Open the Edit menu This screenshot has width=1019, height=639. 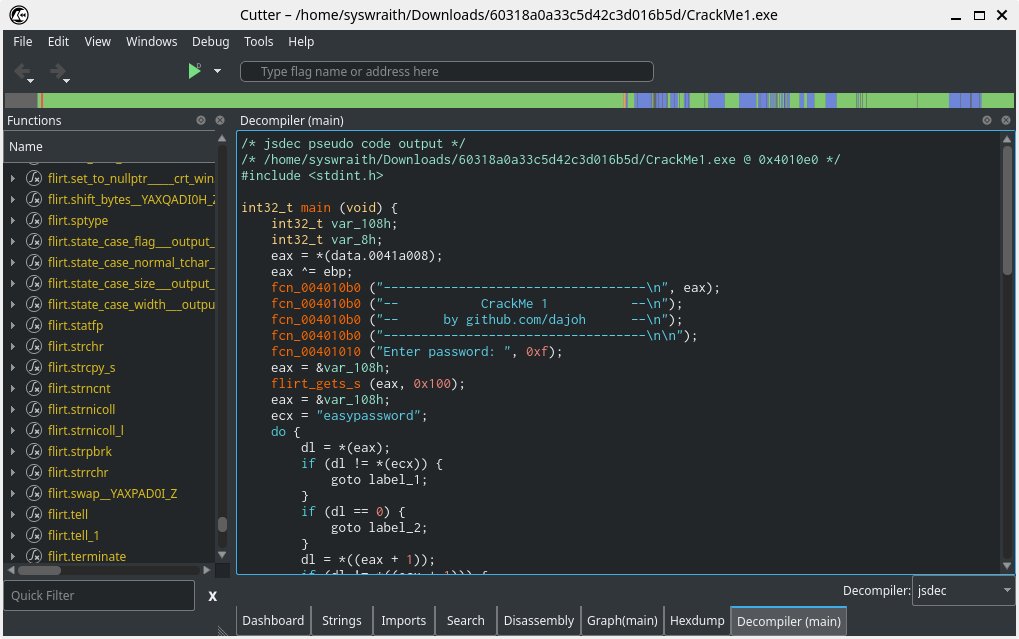coord(58,42)
